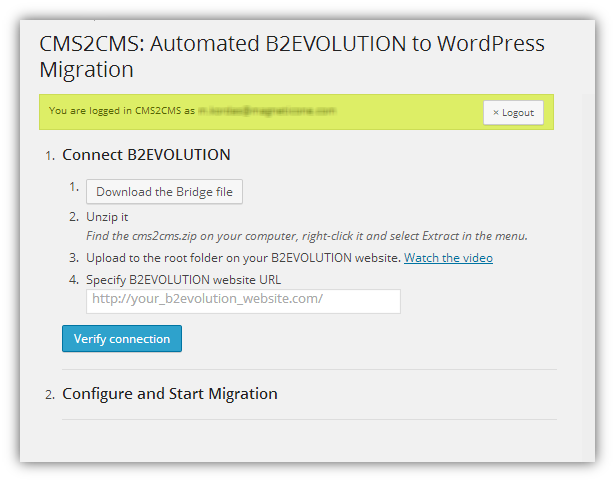Screen dimensions: 615x482
Task: Select the Connect B2EVOLUTION heading
Action: (x=146, y=155)
